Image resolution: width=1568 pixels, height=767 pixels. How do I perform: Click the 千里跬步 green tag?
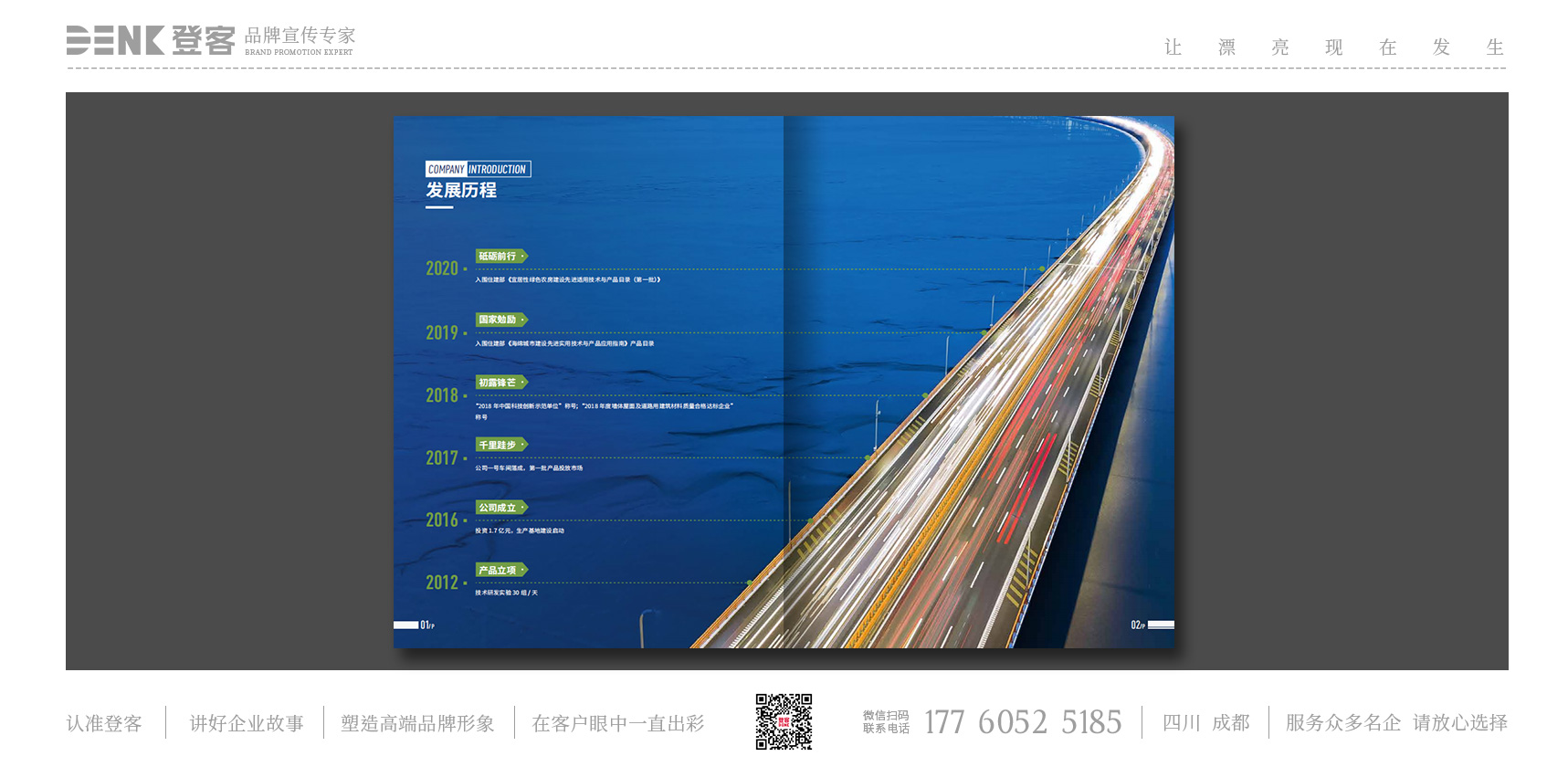500,445
